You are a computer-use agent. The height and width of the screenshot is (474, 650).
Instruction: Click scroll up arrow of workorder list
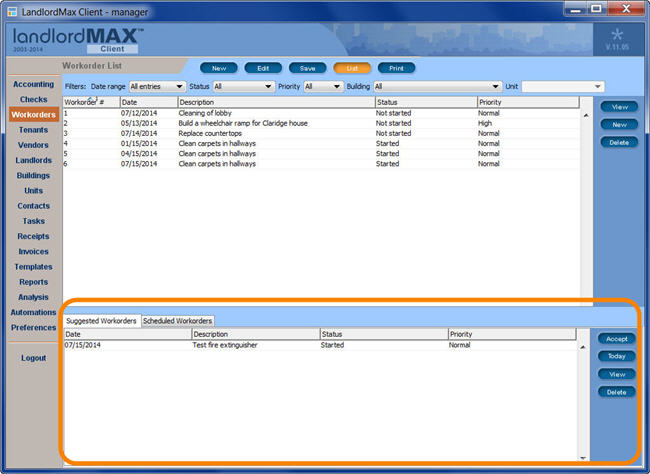(586, 115)
